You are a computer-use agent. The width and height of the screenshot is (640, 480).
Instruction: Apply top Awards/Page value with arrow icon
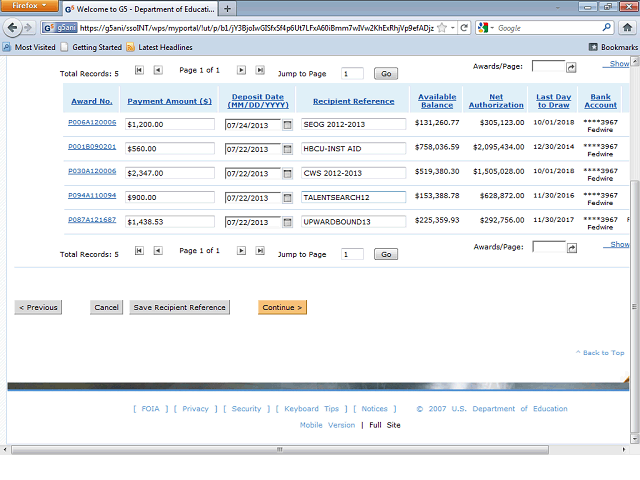571,67
